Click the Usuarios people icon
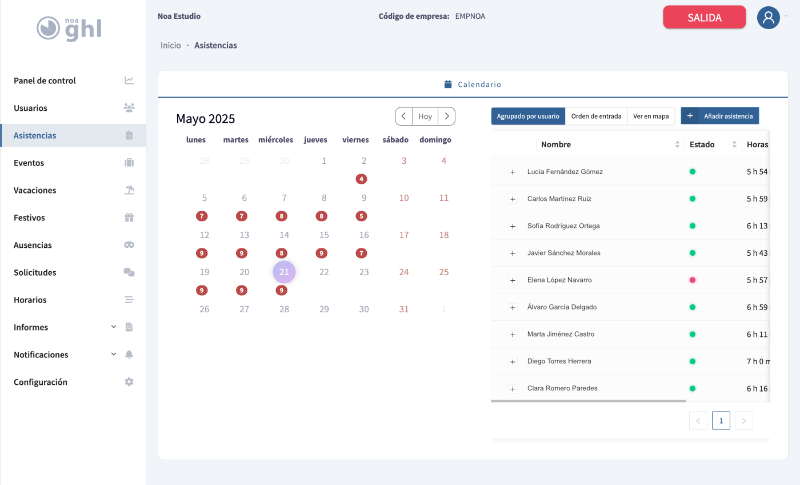The image size is (800, 485). [x=128, y=108]
